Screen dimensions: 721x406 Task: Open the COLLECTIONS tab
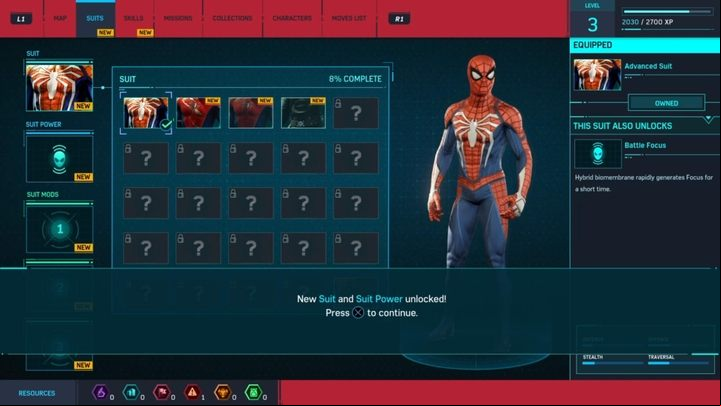(x=232, y=18)
